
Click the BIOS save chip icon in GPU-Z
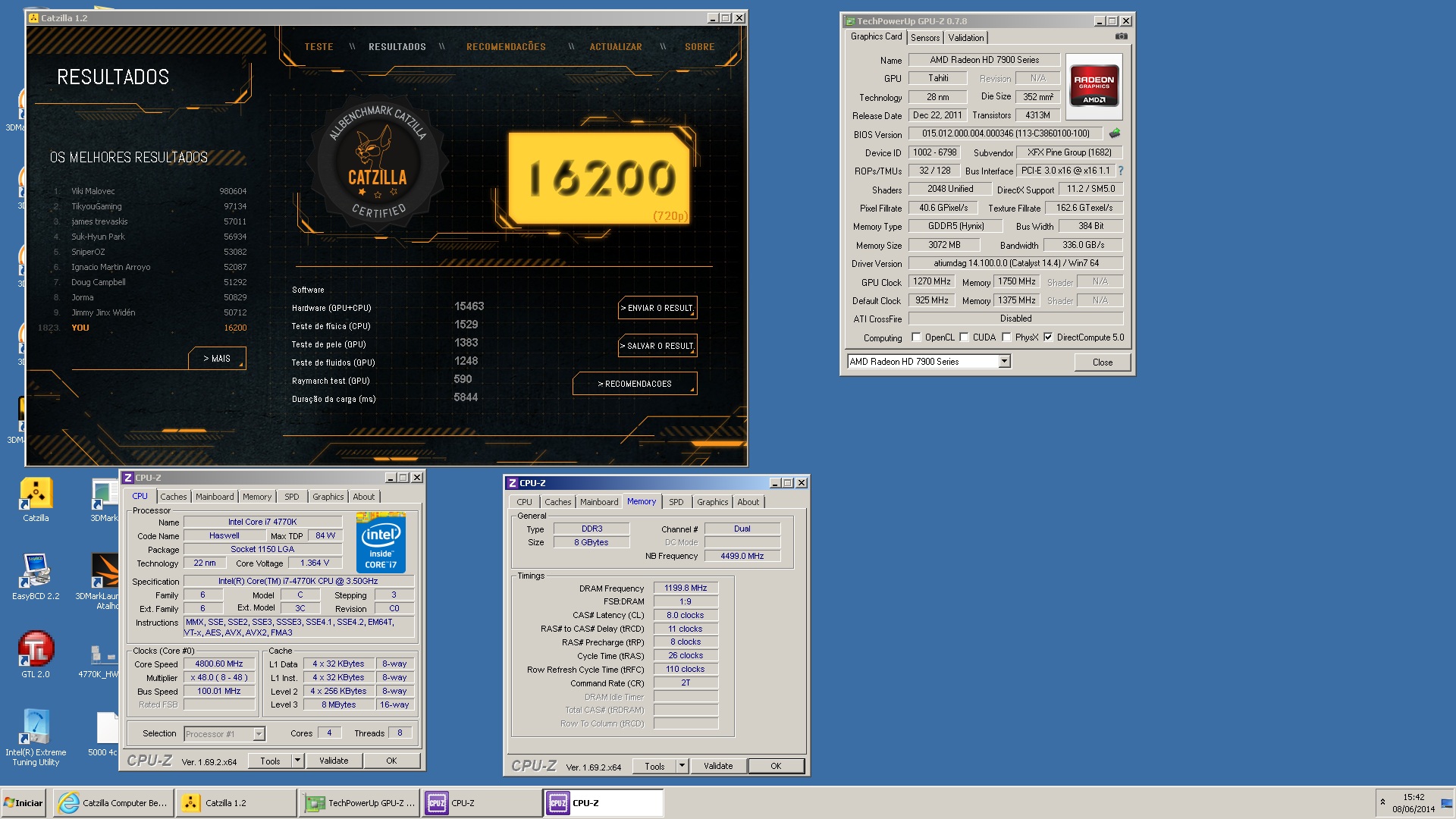[x=1114, y=133]
